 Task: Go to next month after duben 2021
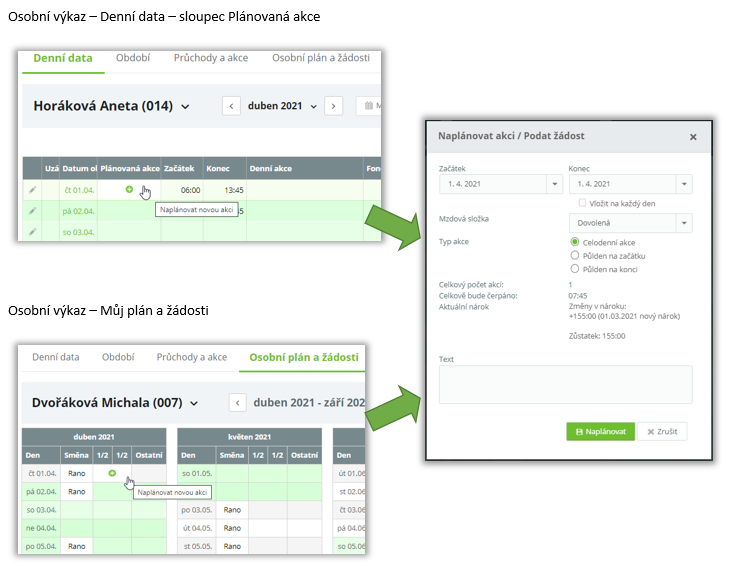(333, 106)
